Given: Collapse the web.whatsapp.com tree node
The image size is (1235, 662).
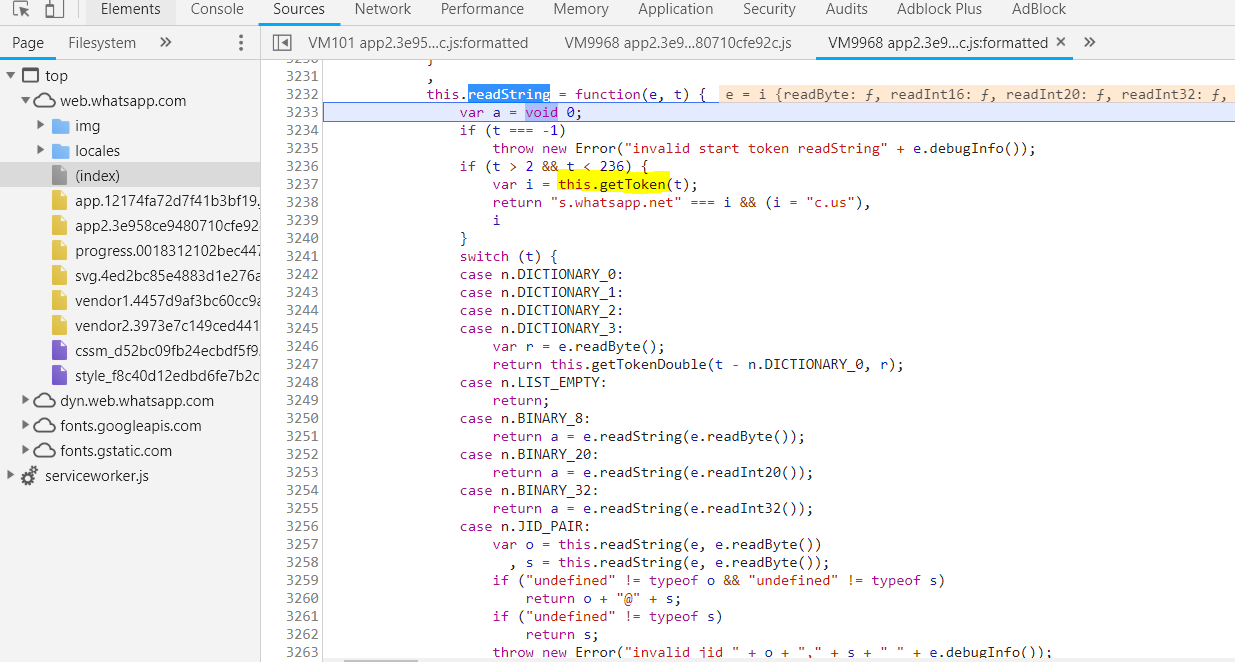Looking at the screenshot, I should click(25, 101).
